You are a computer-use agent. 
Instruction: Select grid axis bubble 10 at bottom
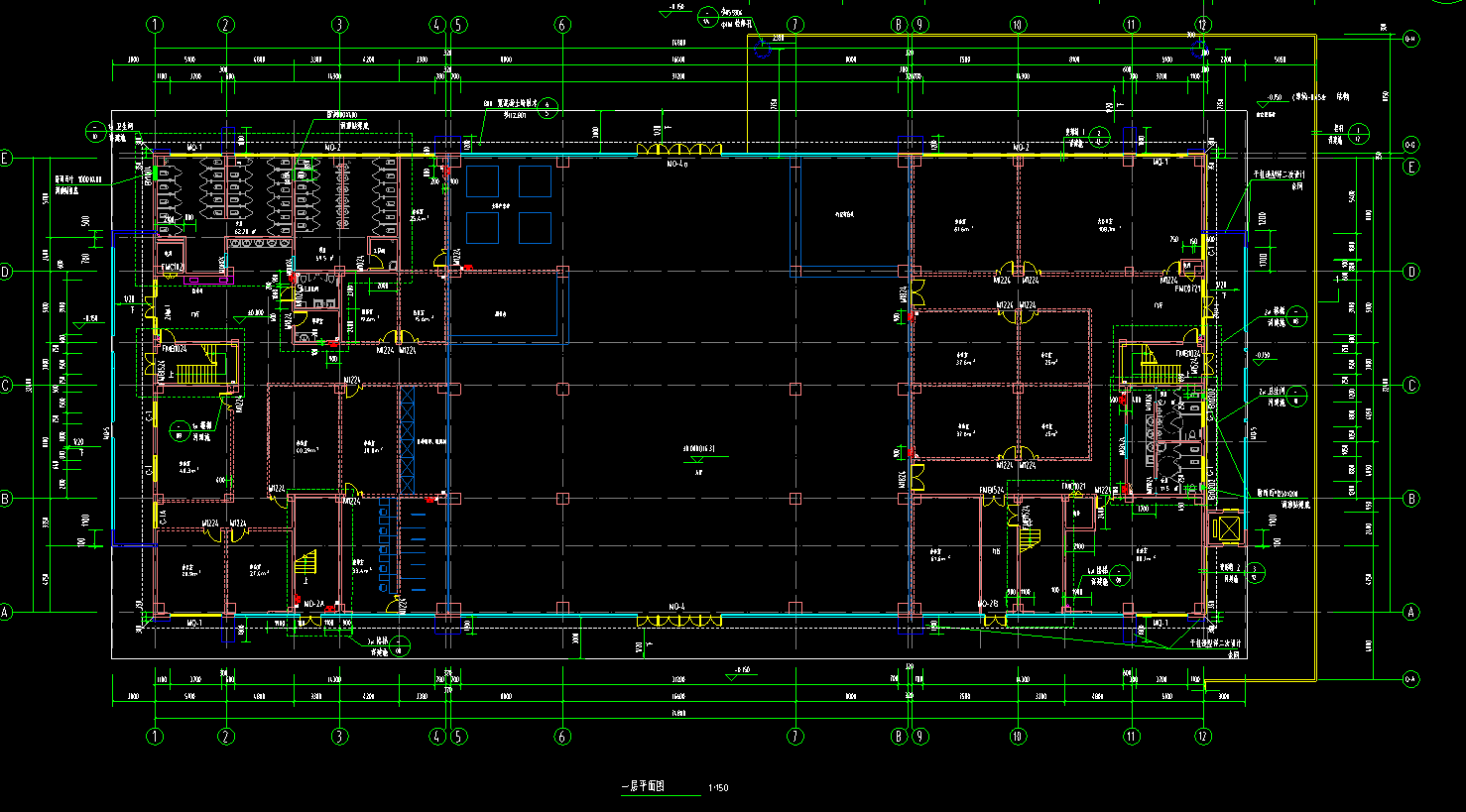coord(1017,737)
